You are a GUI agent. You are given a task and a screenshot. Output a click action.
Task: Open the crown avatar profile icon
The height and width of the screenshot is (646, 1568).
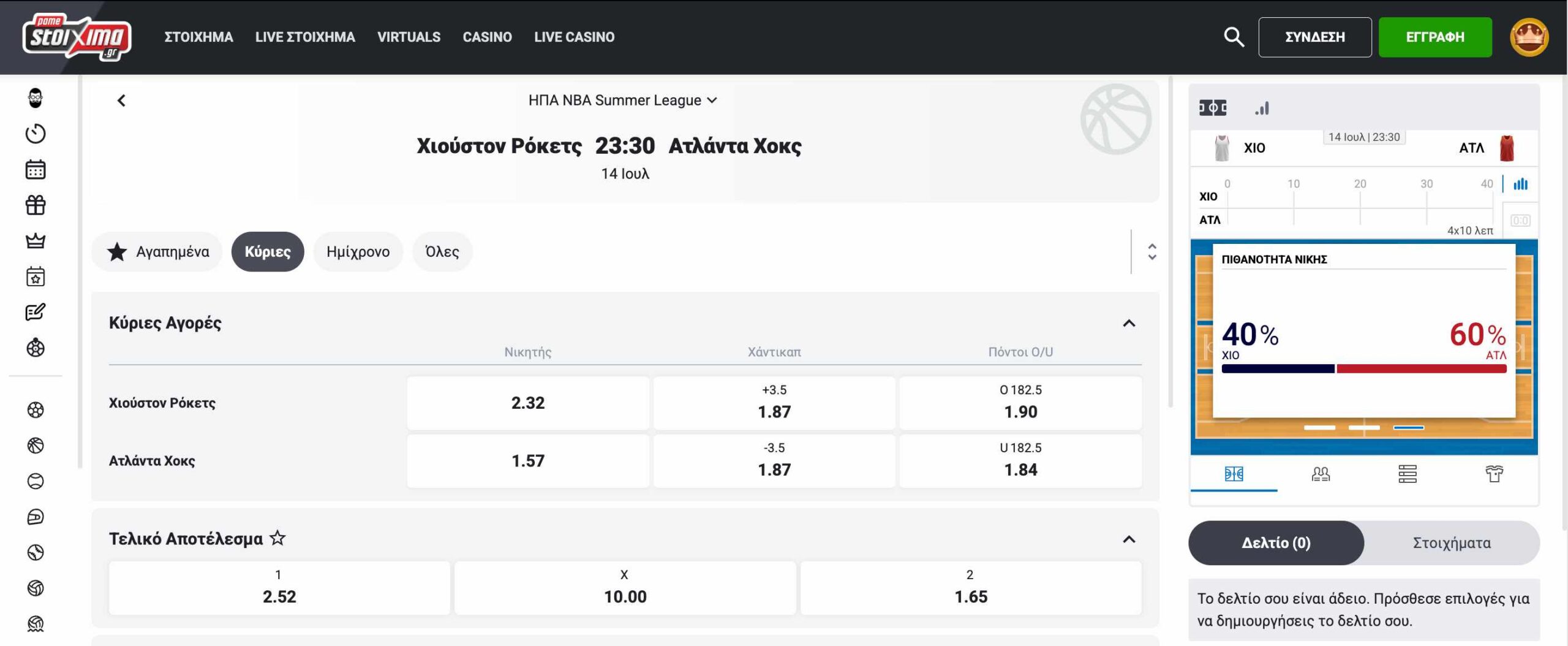click(x=1529, y=37)
